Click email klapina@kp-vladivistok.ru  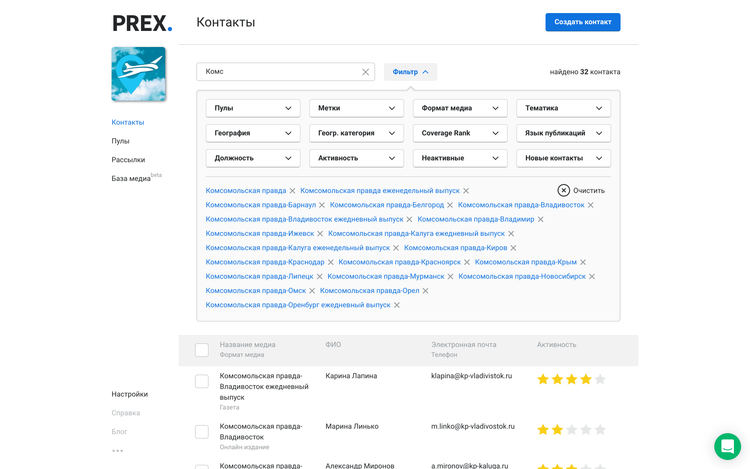pos(472,376)
